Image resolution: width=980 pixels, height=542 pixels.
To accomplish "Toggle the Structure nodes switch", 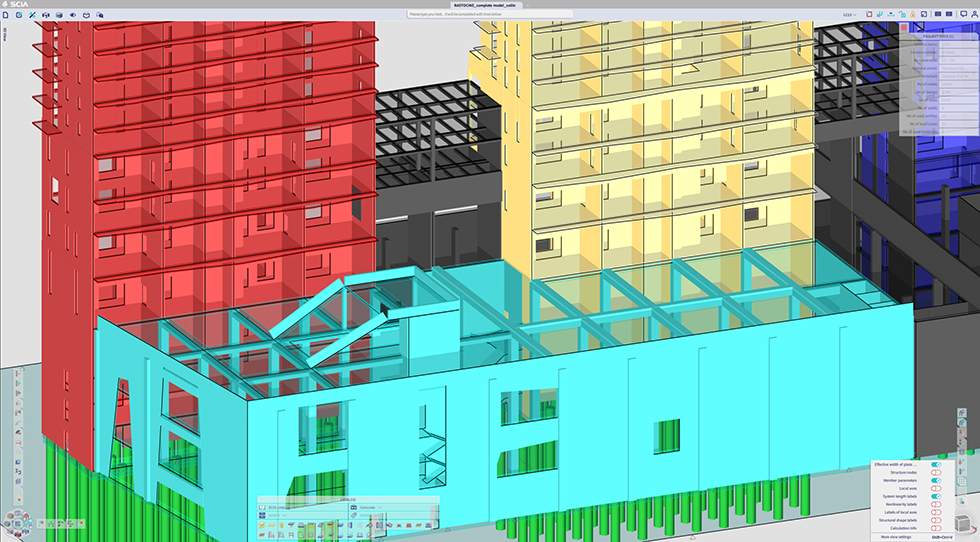I will point(936,473).
